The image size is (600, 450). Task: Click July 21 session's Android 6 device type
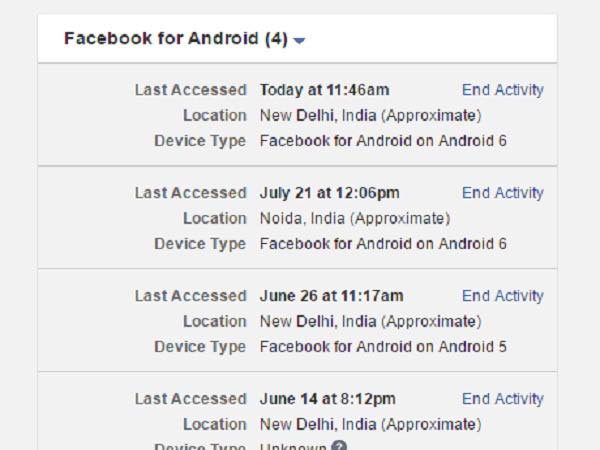[383, 244]
